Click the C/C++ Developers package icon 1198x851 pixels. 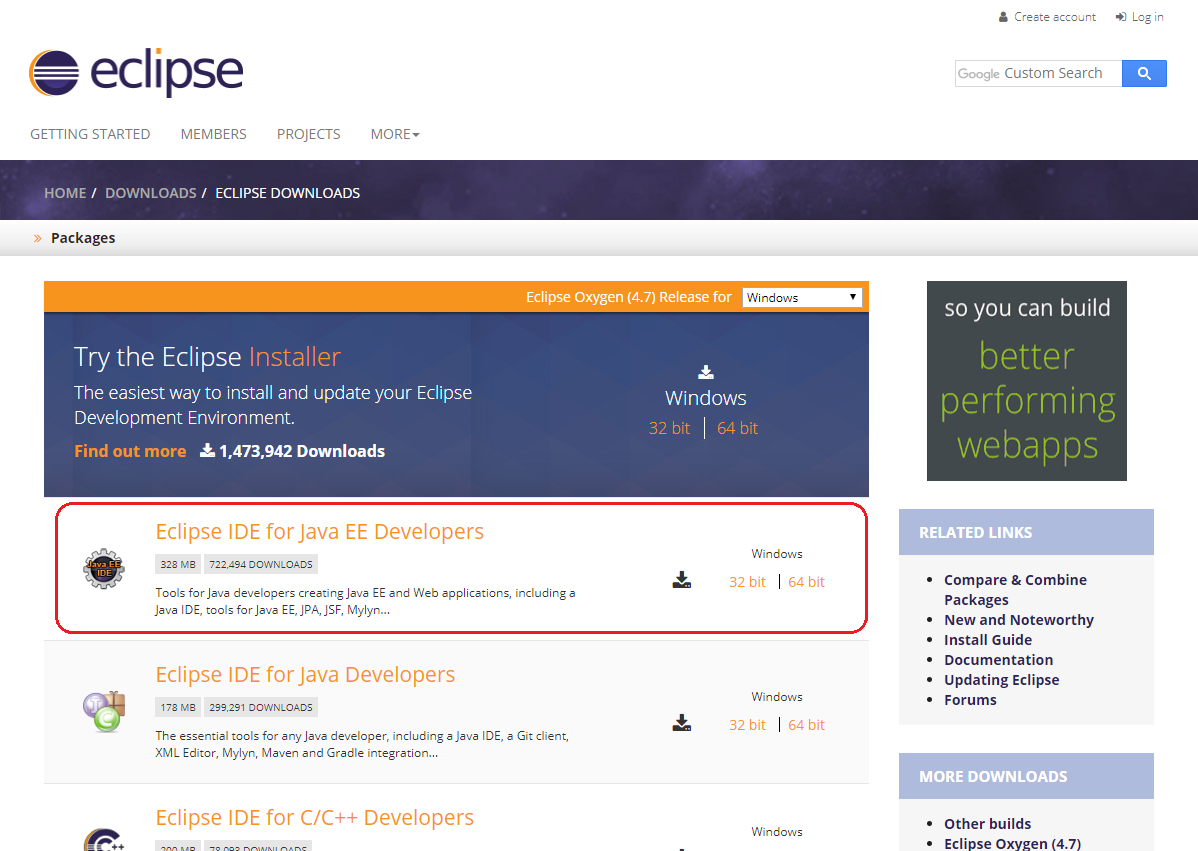104,840
